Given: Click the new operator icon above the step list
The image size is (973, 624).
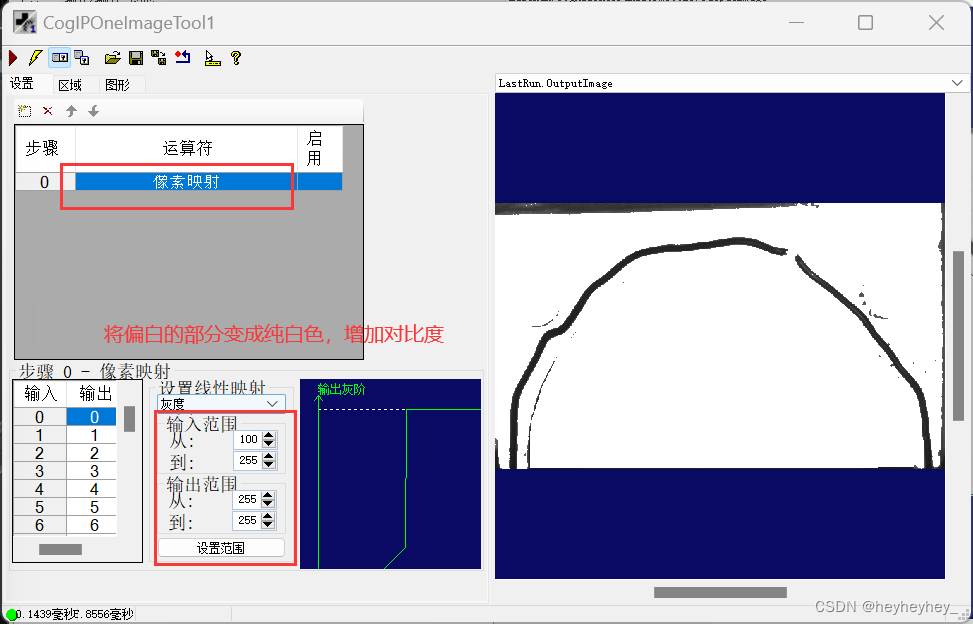Looking at the screenshot, I should point(25,110).
